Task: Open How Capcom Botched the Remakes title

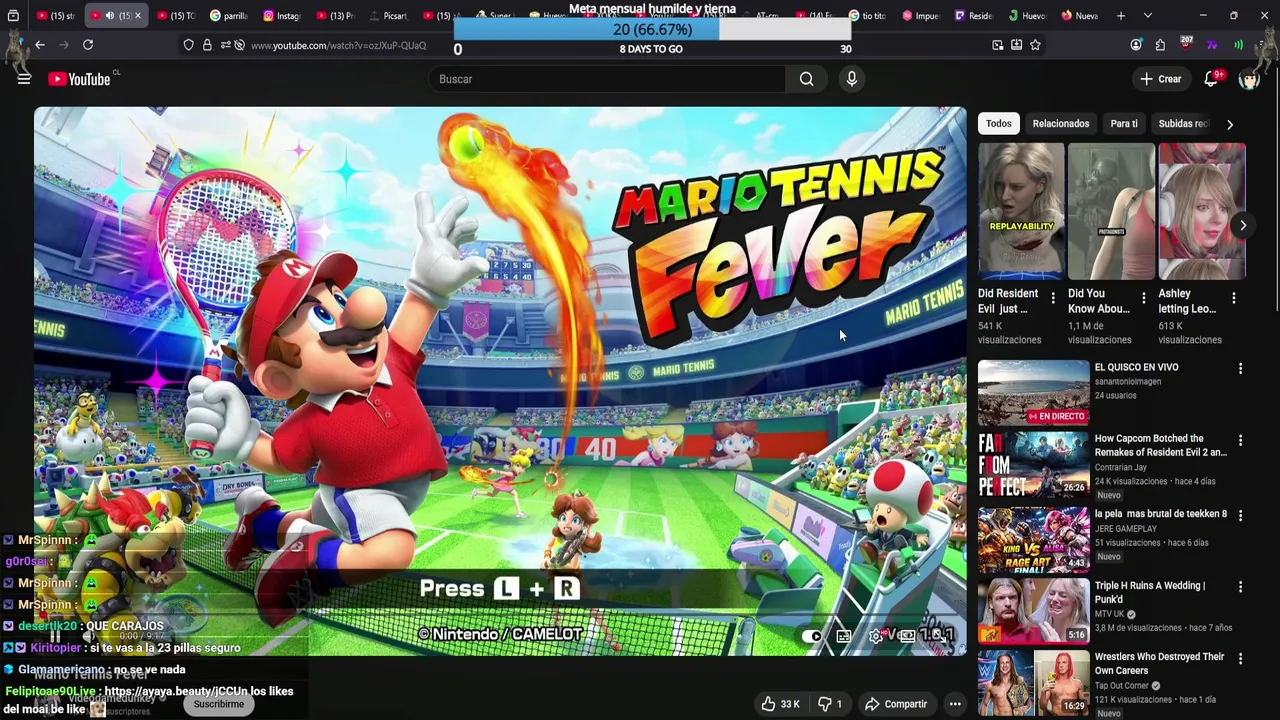Action: [x=1160, y=445]
